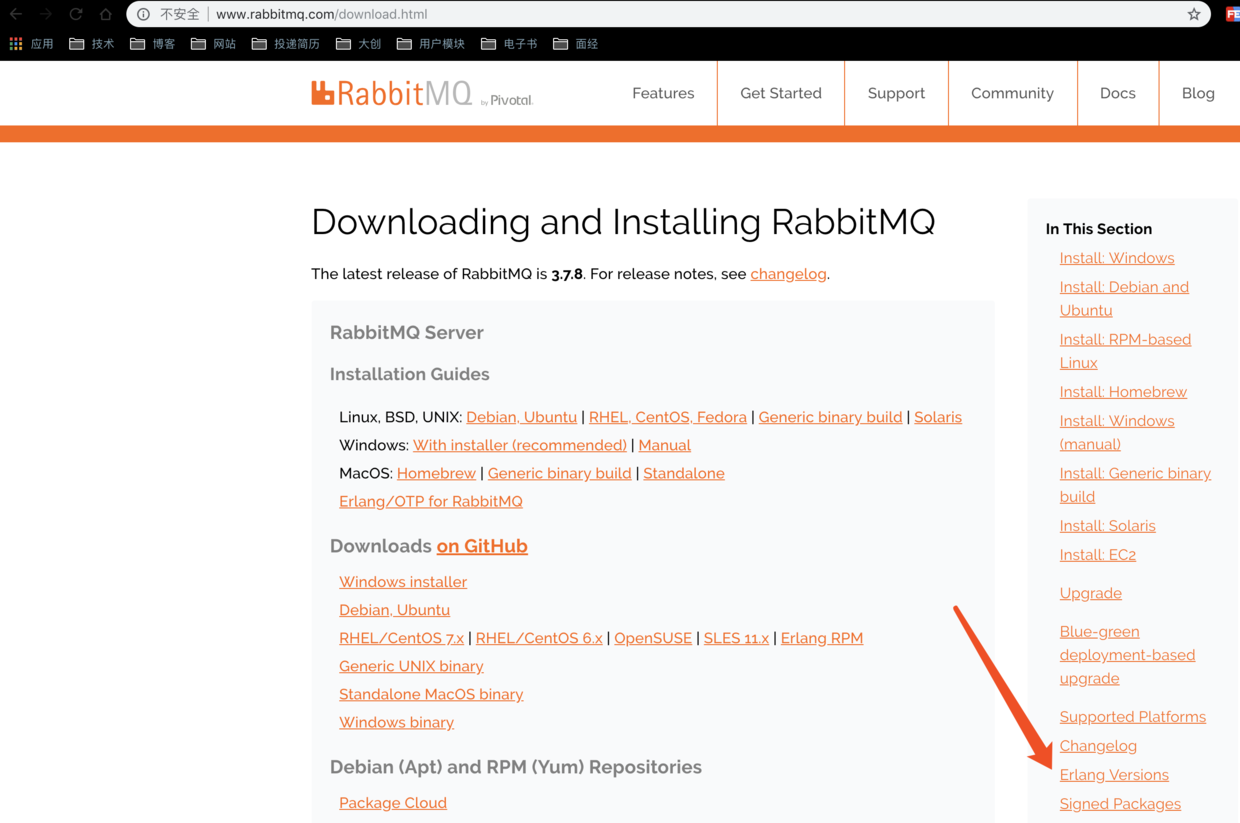Screen dimensions: 1240x823
Task: Open the Erlang RPM download link
Action: pyautogui.click(x=822, y=638)
